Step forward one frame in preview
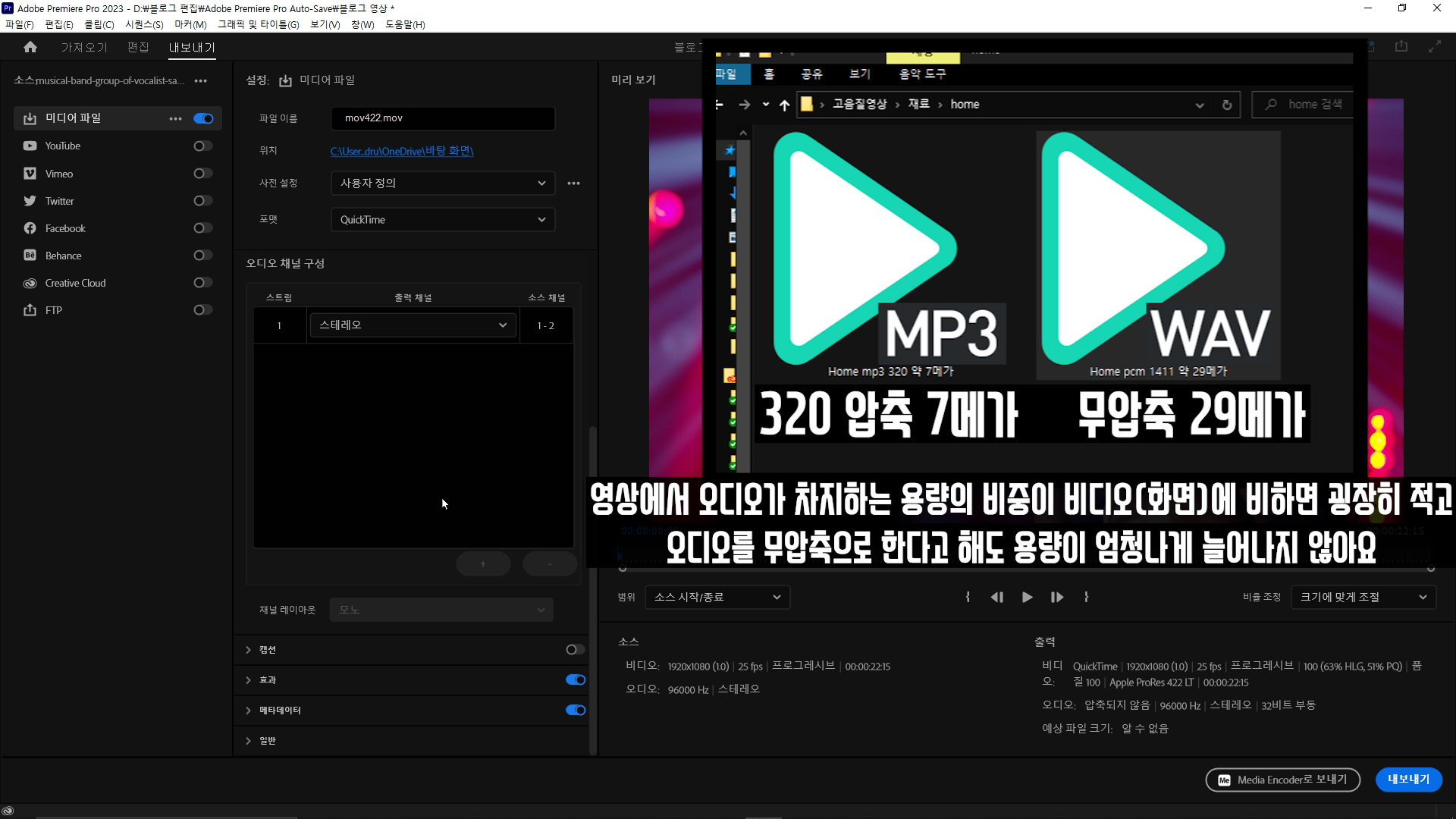The height and width of the screenshot is (819, 1456). pyautogui.click(x=1056, y=598)
